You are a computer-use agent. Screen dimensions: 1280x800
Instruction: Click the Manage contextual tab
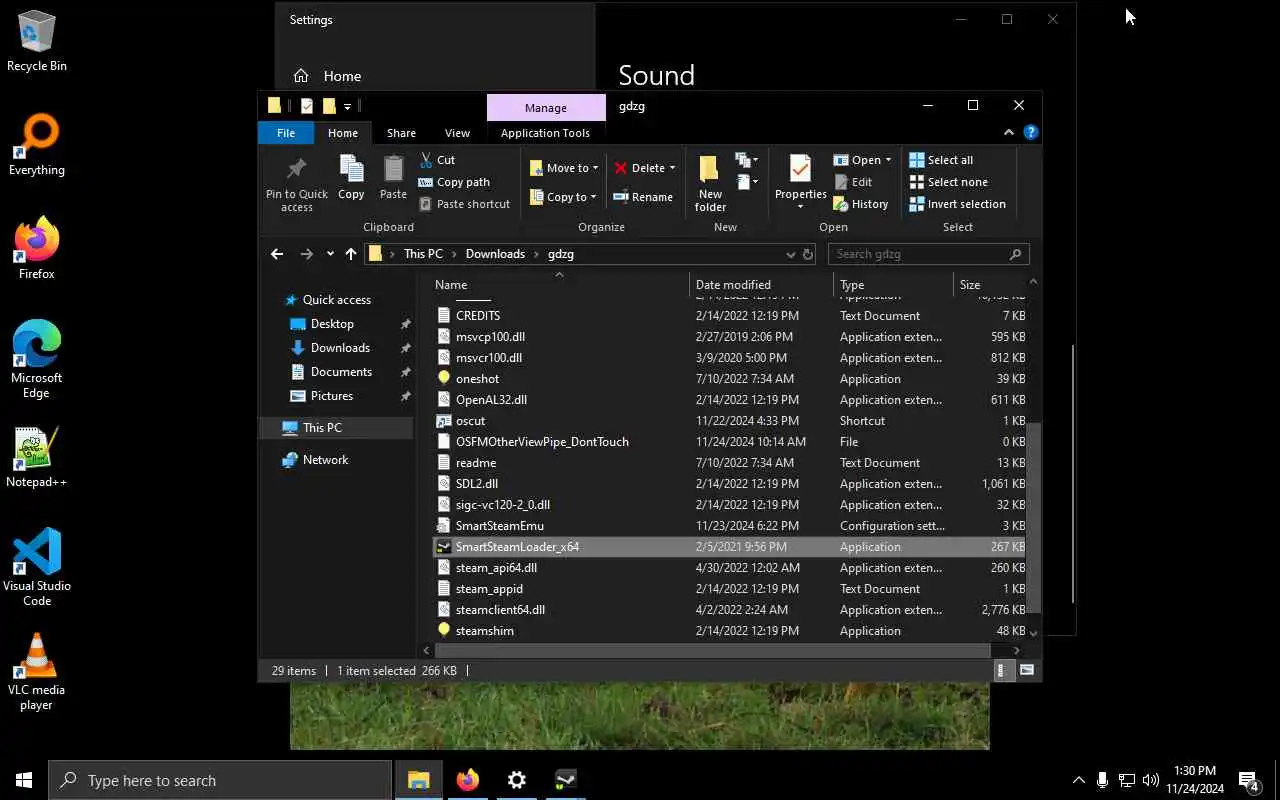pyautogui.click(x=546, y=108)
